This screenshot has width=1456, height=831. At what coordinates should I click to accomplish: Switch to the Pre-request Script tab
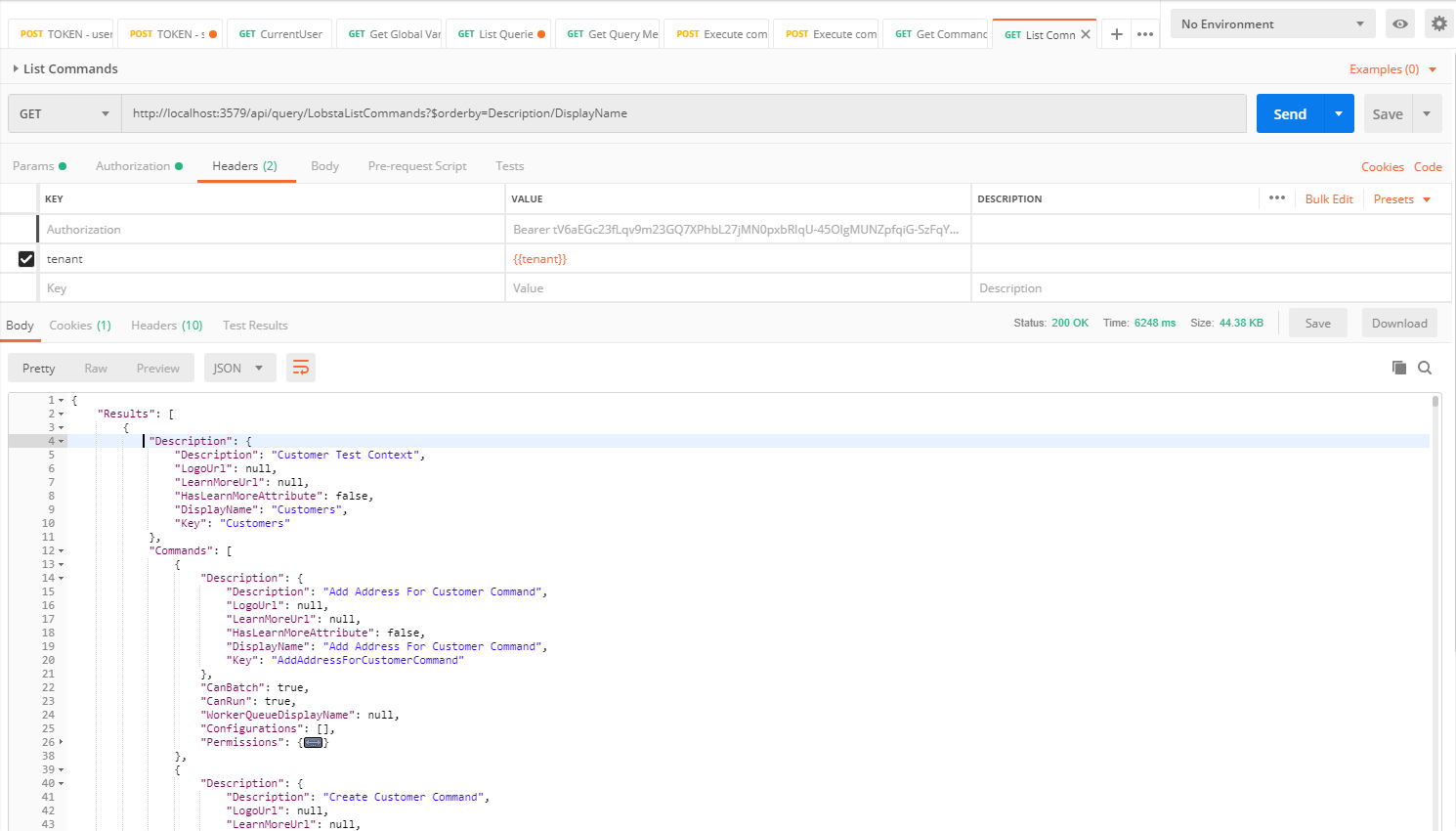coord(417,166)
